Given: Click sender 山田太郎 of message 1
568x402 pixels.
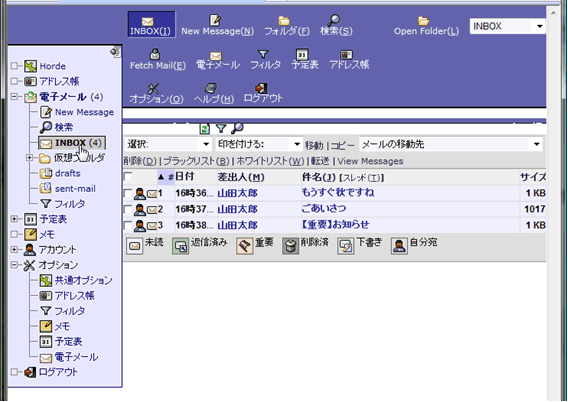Looking at the screenshot, I should pos(237,193).
